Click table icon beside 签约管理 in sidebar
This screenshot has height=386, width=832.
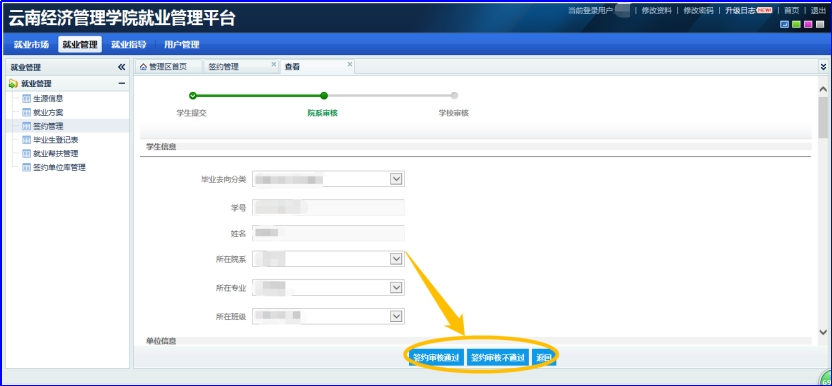coord(27,126)
